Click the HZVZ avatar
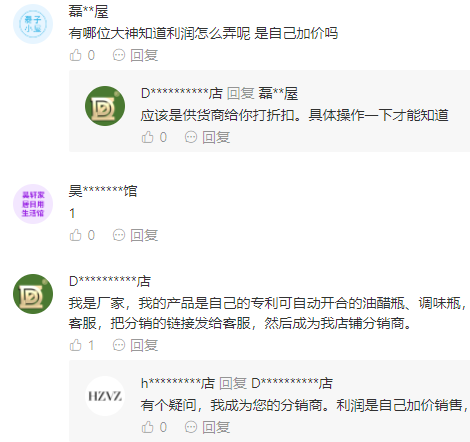 pos(105,396)
